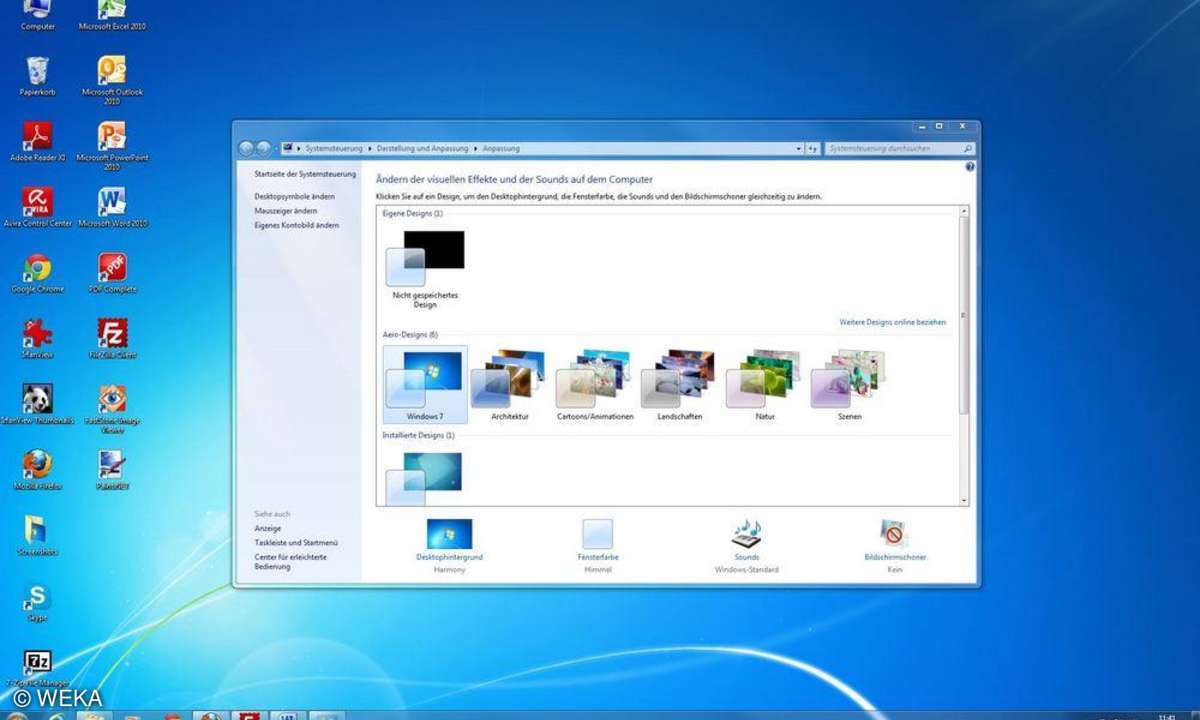Select the Google Chrome desktop icon
Screen dimensions: 1200x720
(x=37, y=273)
